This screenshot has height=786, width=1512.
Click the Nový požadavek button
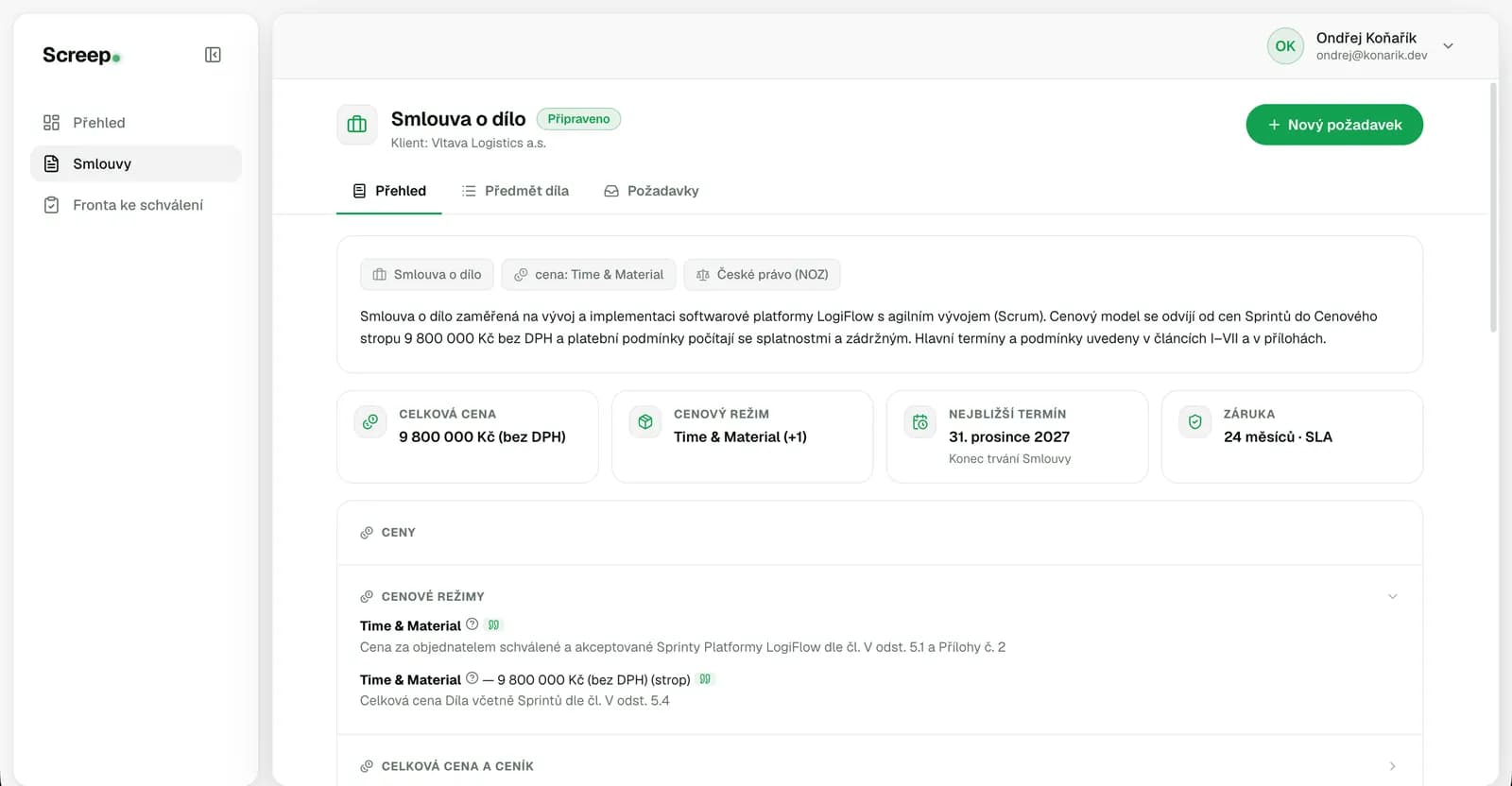(x=1334, y=125)
